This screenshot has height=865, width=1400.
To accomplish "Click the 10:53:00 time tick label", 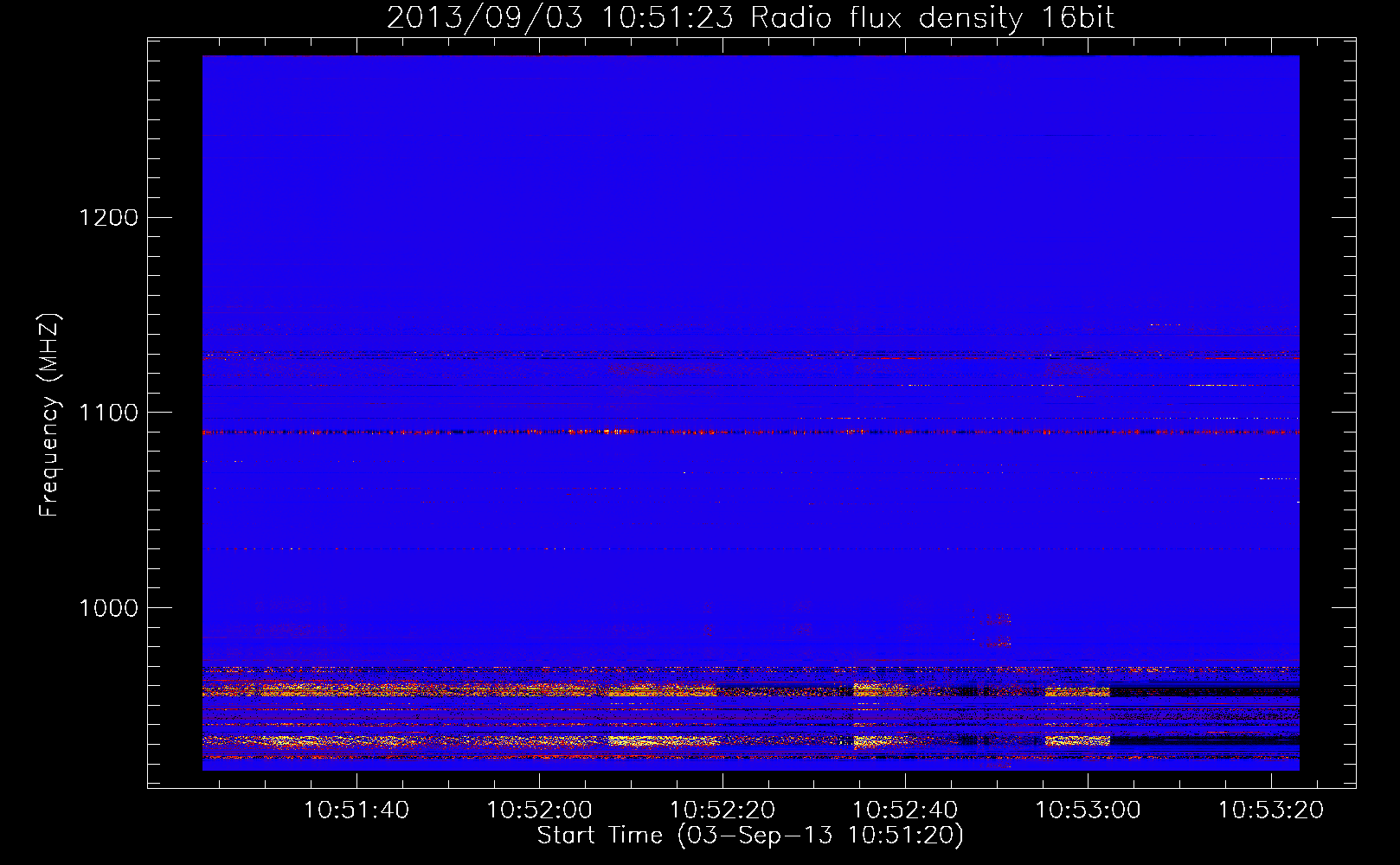I will coord(1089,811).
